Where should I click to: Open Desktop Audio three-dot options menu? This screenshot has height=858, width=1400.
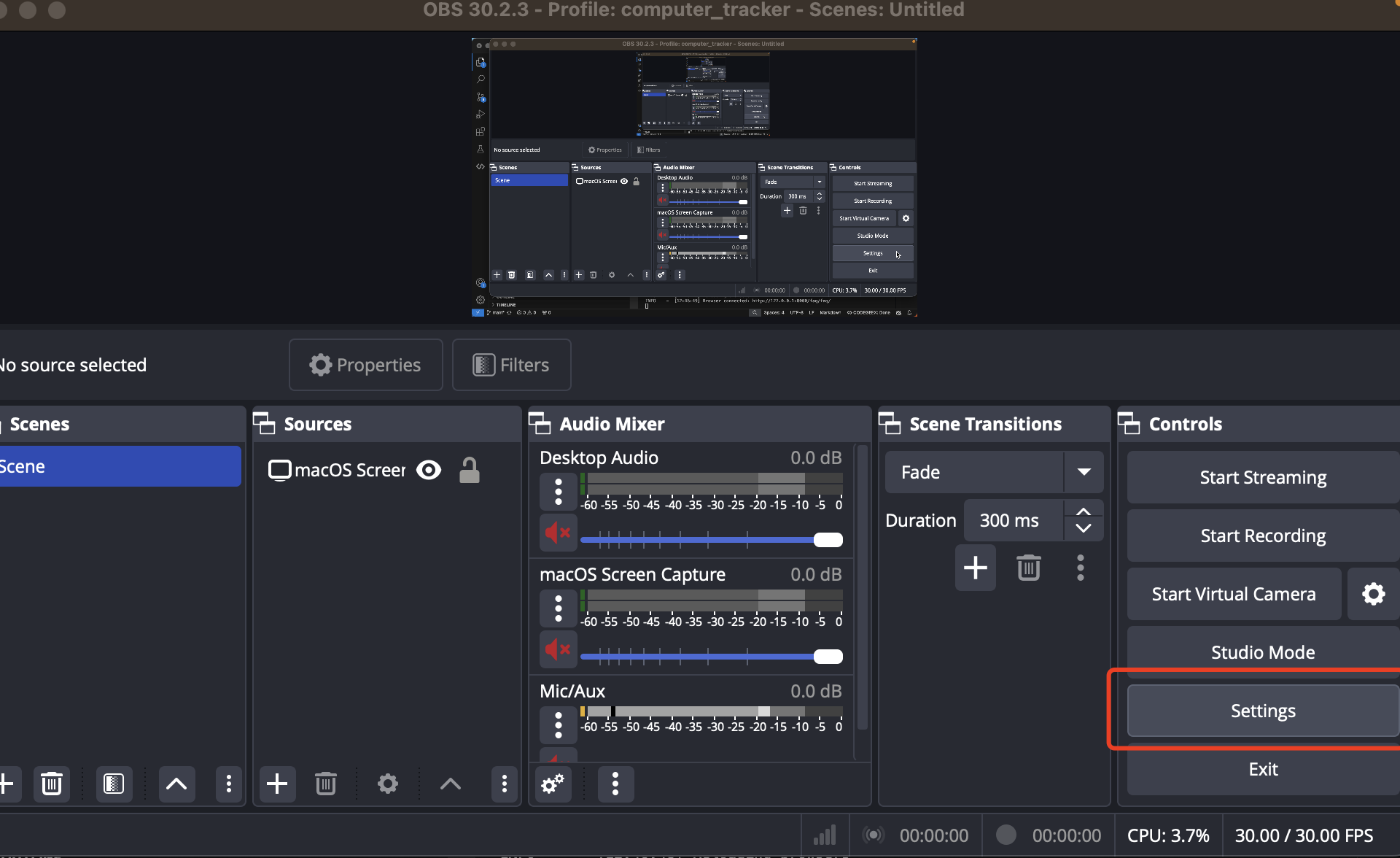point(559,492)
